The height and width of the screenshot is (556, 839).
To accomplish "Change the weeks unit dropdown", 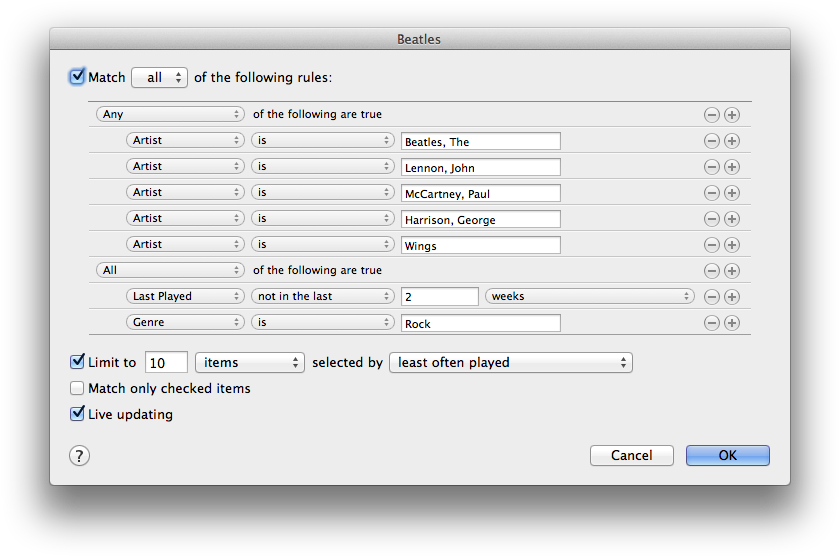I will [x=590, y=296].
